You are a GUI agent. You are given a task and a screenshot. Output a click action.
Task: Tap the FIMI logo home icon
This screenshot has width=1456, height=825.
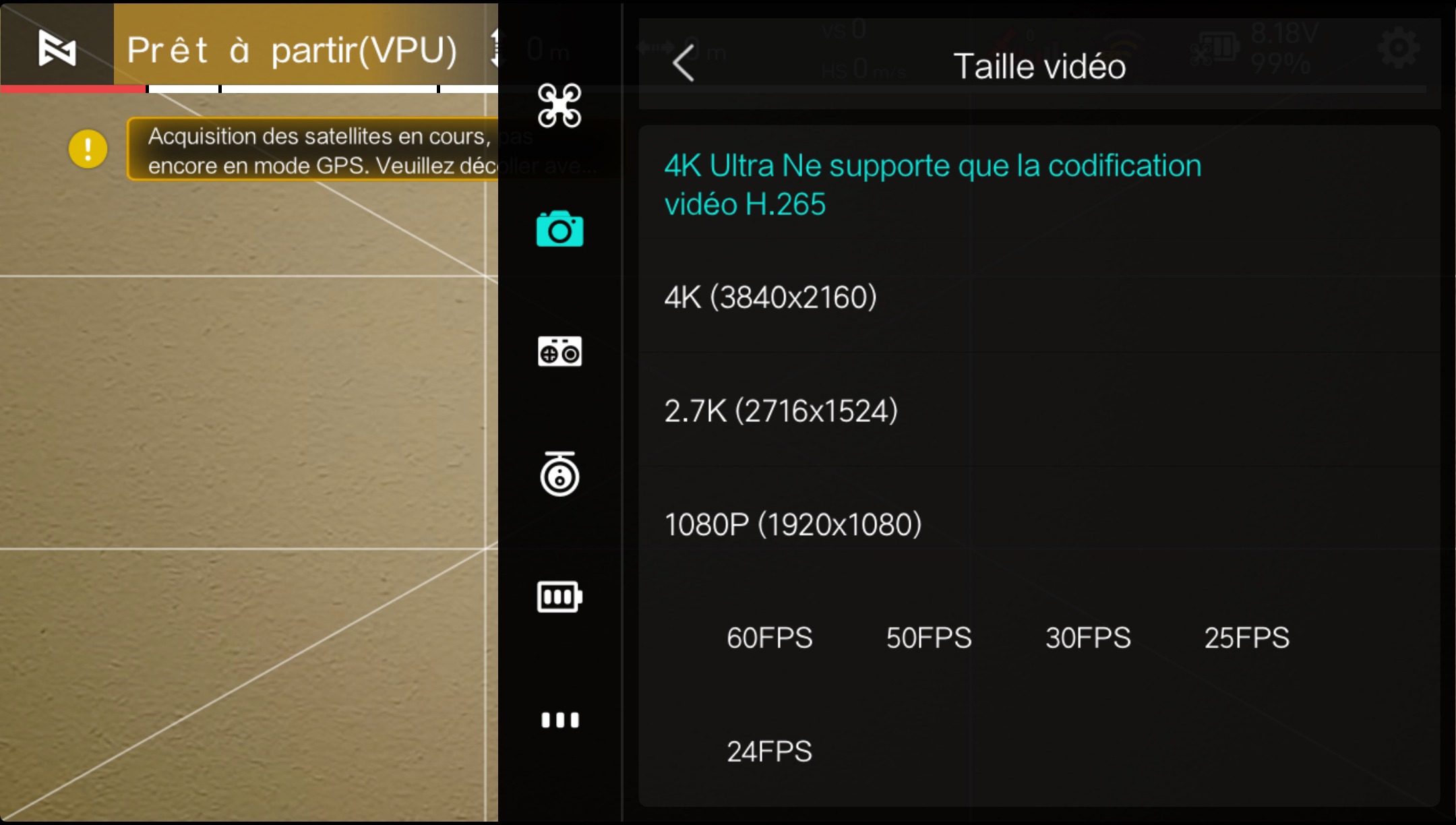[57, 49]
